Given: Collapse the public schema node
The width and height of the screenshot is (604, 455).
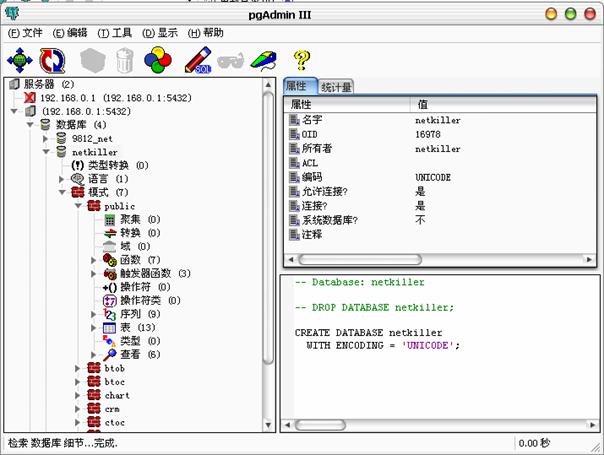Looking at the screenshot, I should pyautogui.click(x=78, y=206).
